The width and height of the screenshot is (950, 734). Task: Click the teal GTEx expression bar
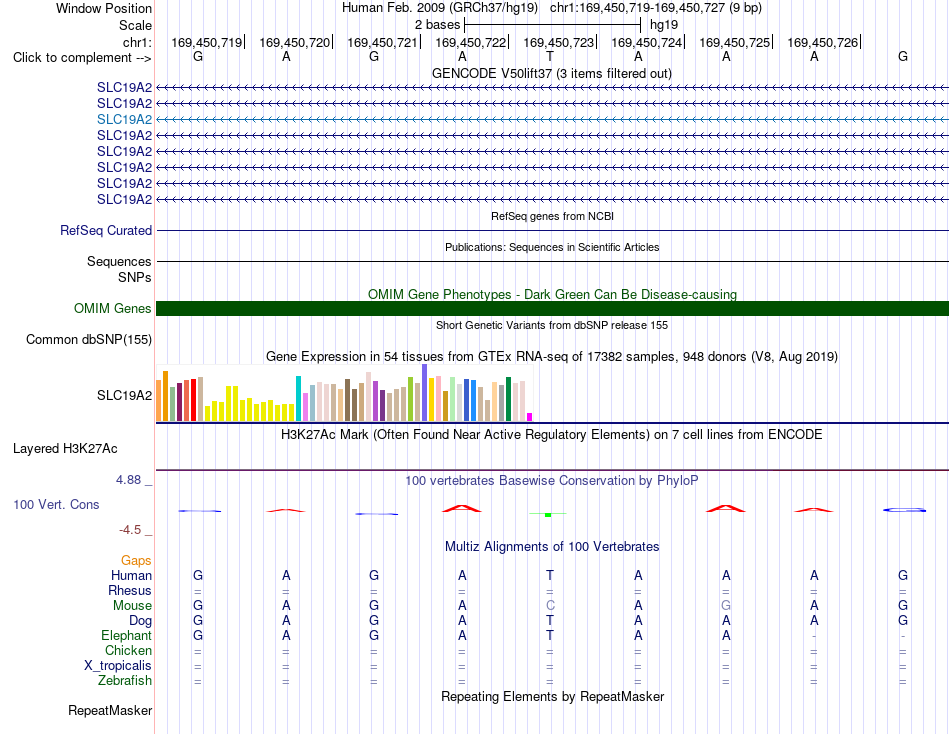click(298, 398)
